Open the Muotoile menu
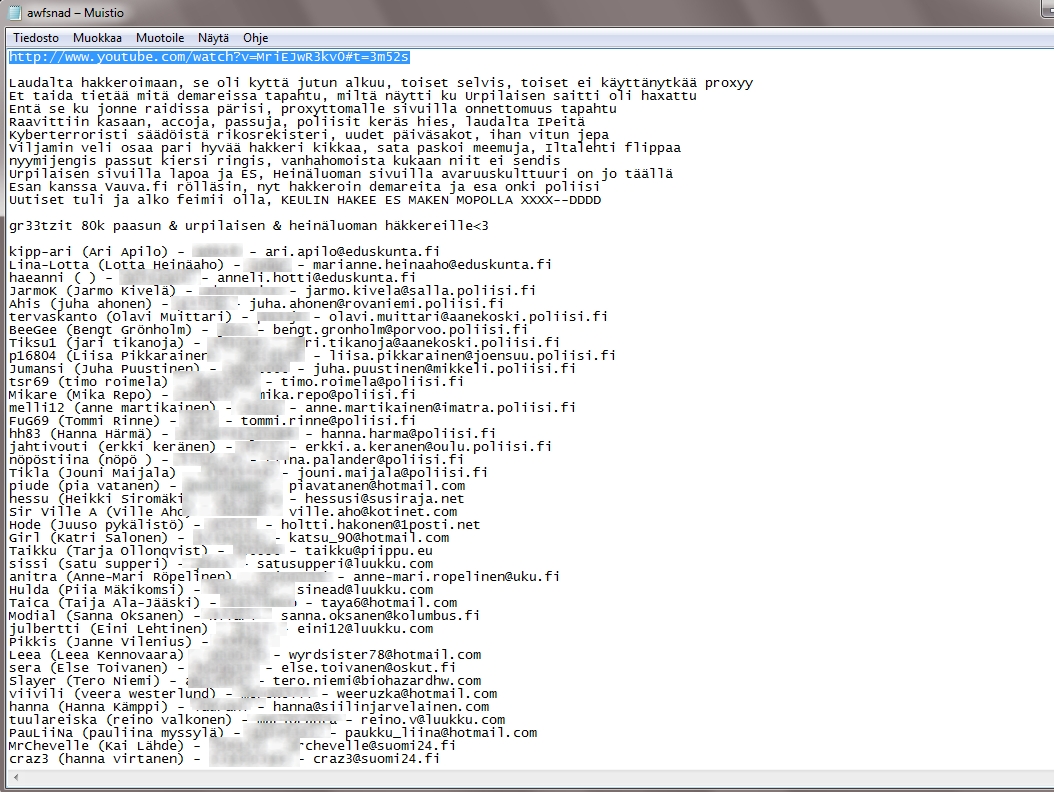The width and height of the screenshot is (1054, 792). coord(160,38)
